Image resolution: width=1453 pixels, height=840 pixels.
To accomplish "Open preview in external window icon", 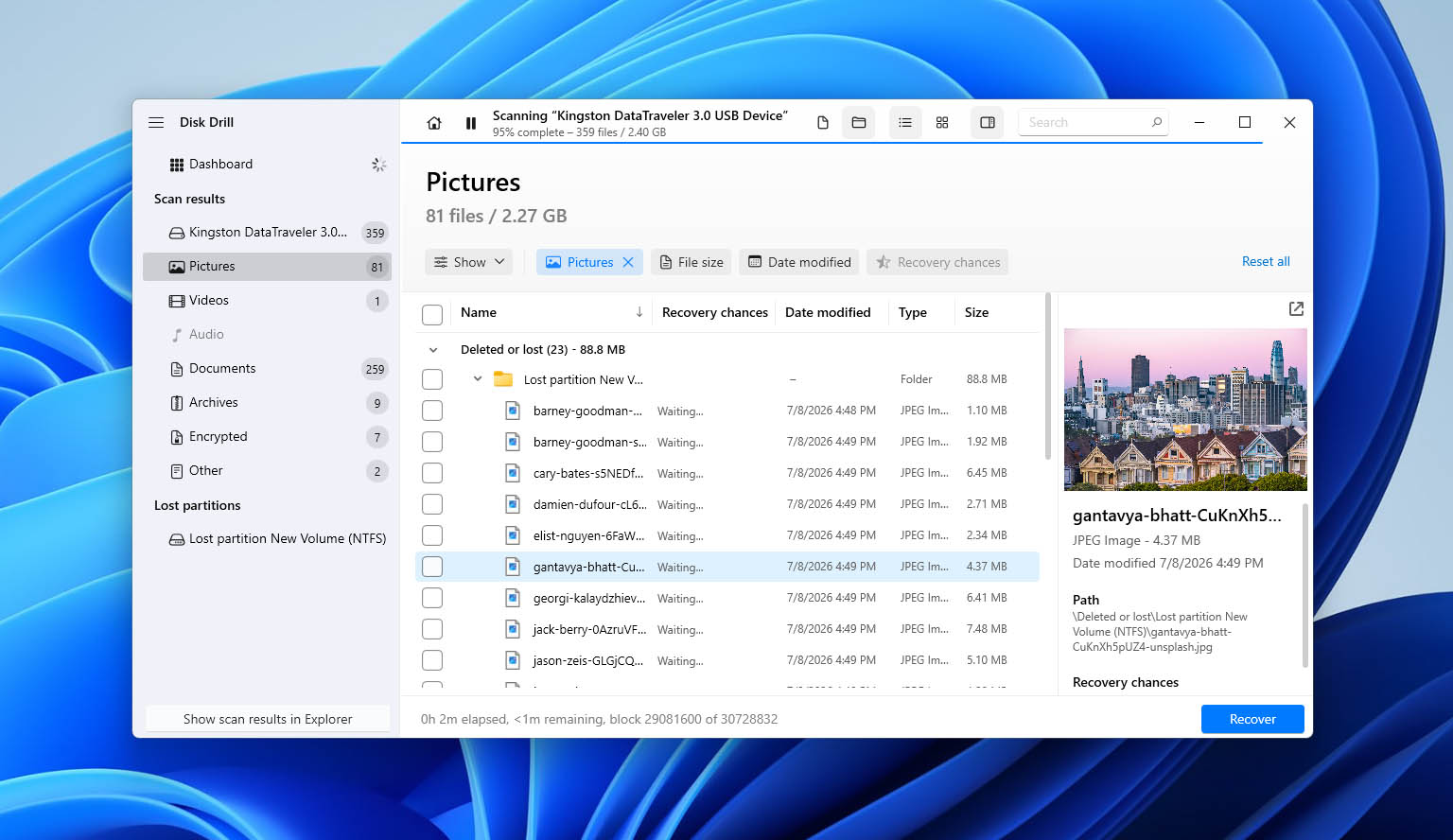I will 1296,309.
